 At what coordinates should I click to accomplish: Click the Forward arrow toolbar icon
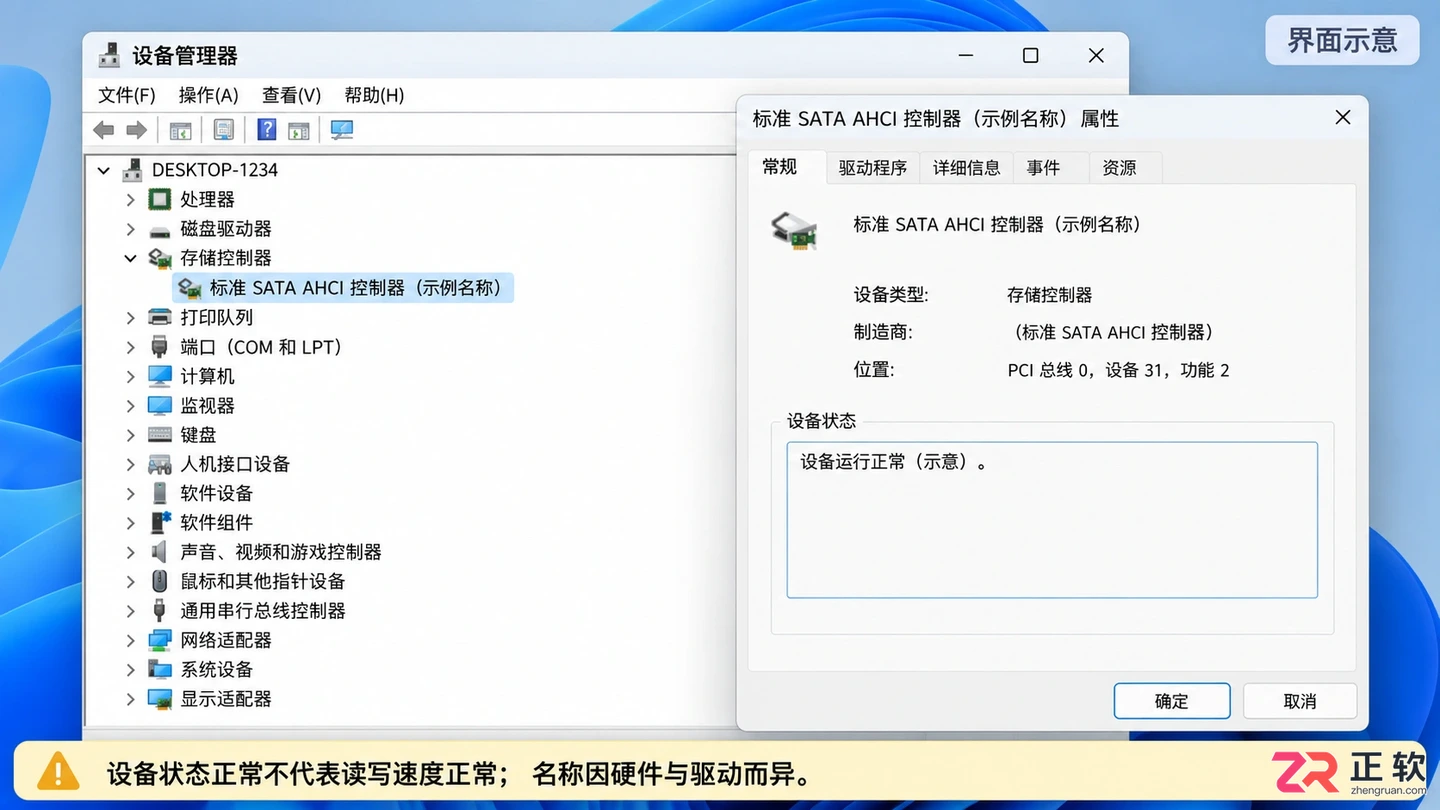(137, 130)
